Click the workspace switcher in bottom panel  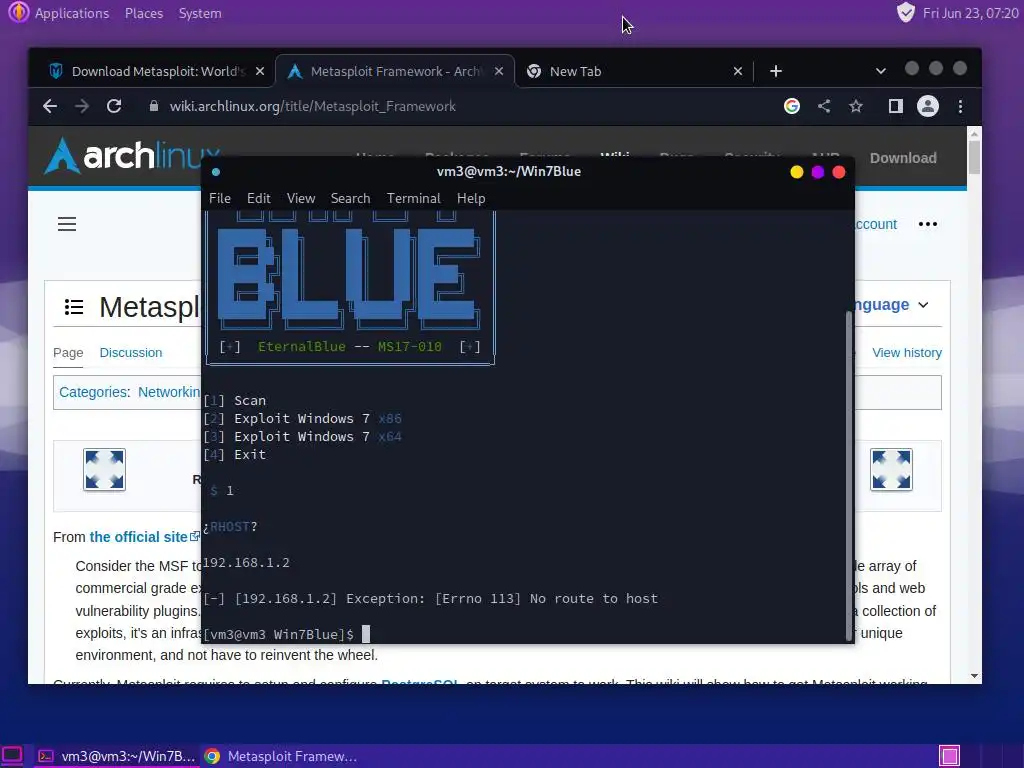coord(950,756)
